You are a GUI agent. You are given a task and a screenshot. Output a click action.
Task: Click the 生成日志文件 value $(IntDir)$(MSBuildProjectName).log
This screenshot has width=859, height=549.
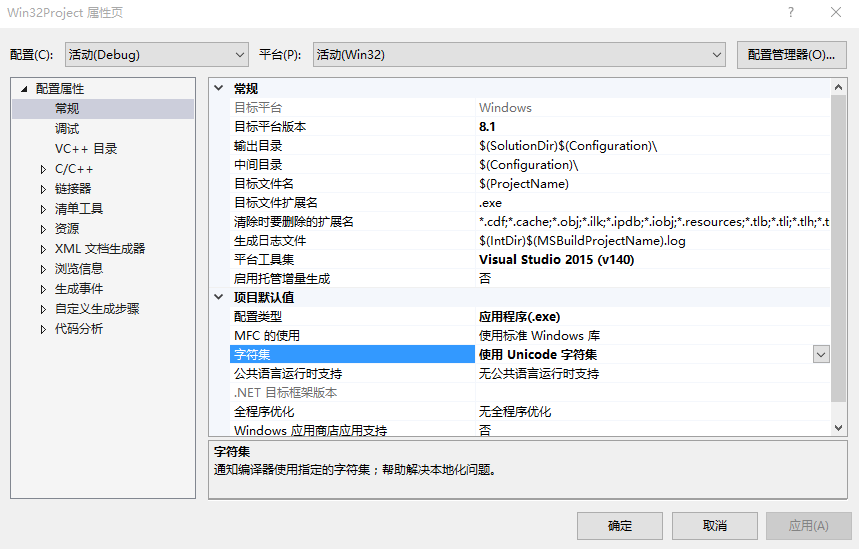pos(582,241)
